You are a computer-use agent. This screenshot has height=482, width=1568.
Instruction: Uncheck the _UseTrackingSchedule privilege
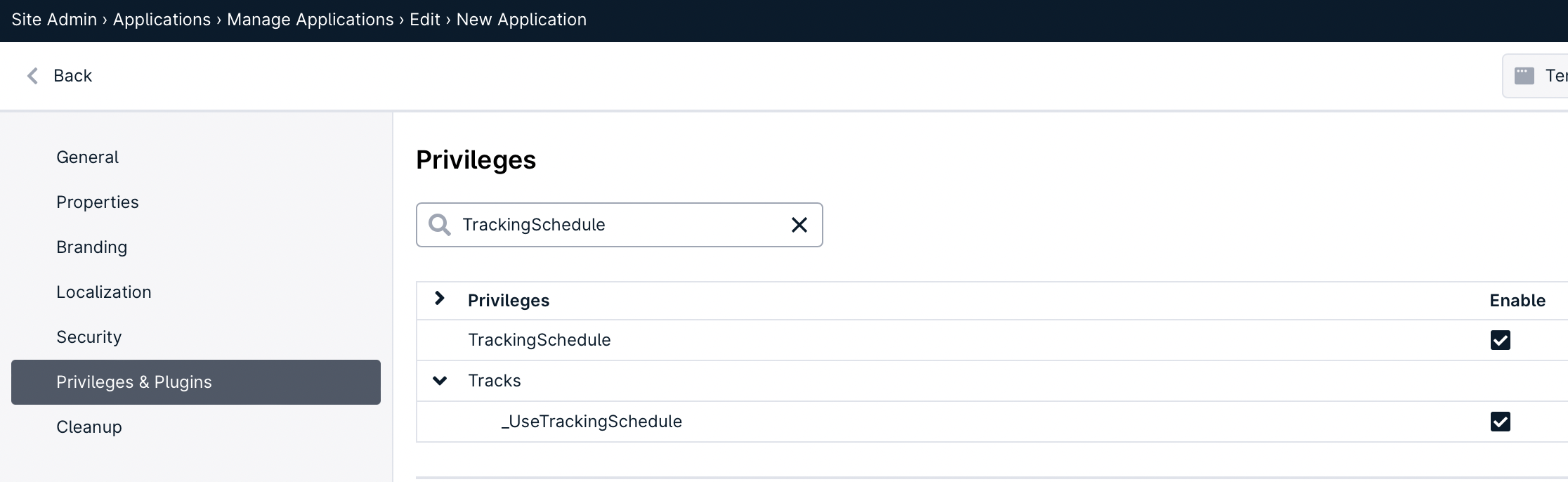coord(1500,422)
